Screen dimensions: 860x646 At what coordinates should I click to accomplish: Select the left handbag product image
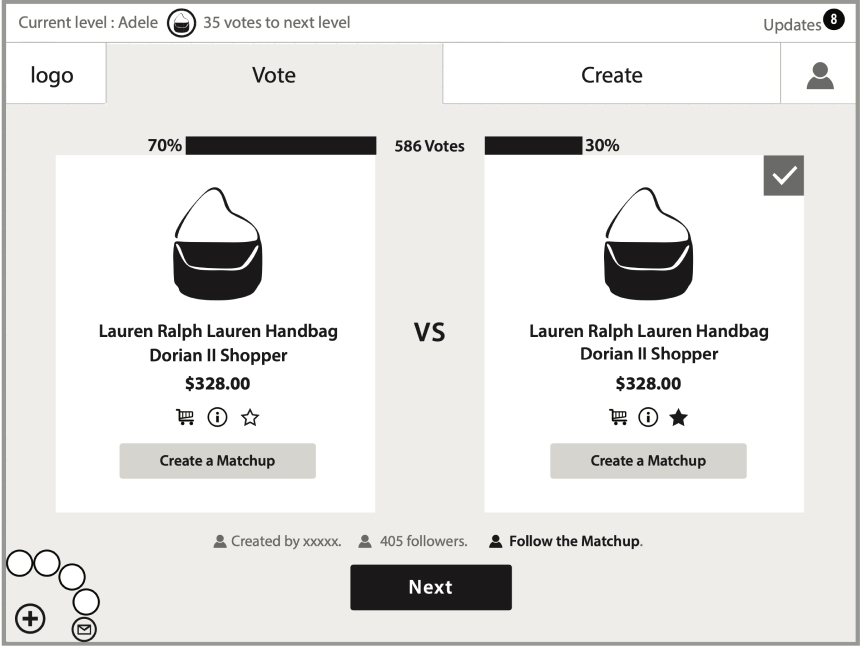click(217, 245)
